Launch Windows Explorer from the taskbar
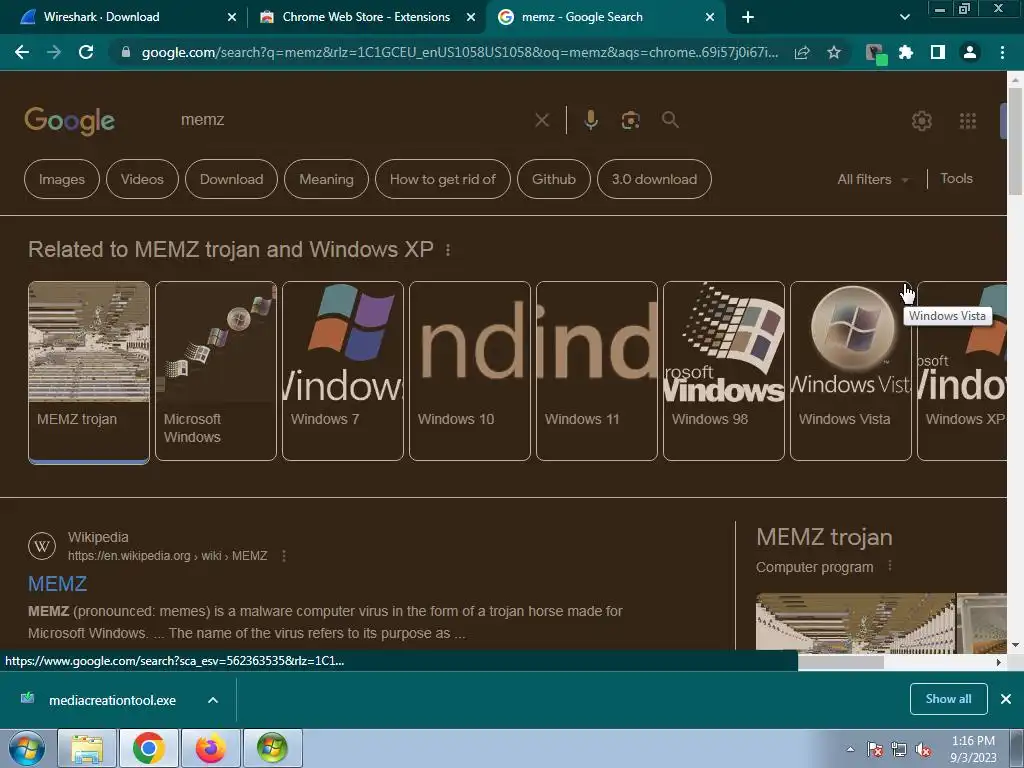This screenshot has height=768, width=1024. tap(87, 748)
